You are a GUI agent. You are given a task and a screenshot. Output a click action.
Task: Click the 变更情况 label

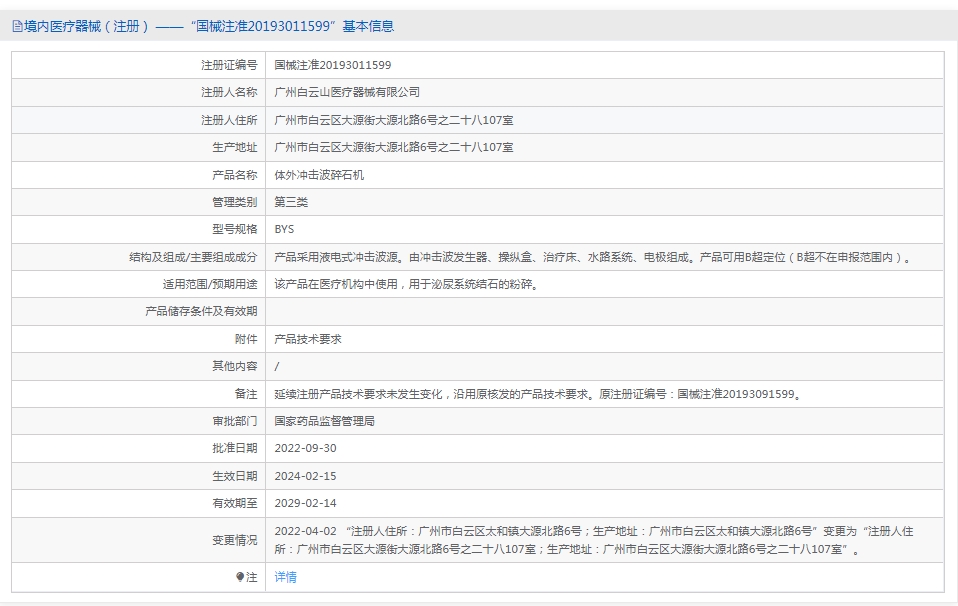(x=235, y=540)
